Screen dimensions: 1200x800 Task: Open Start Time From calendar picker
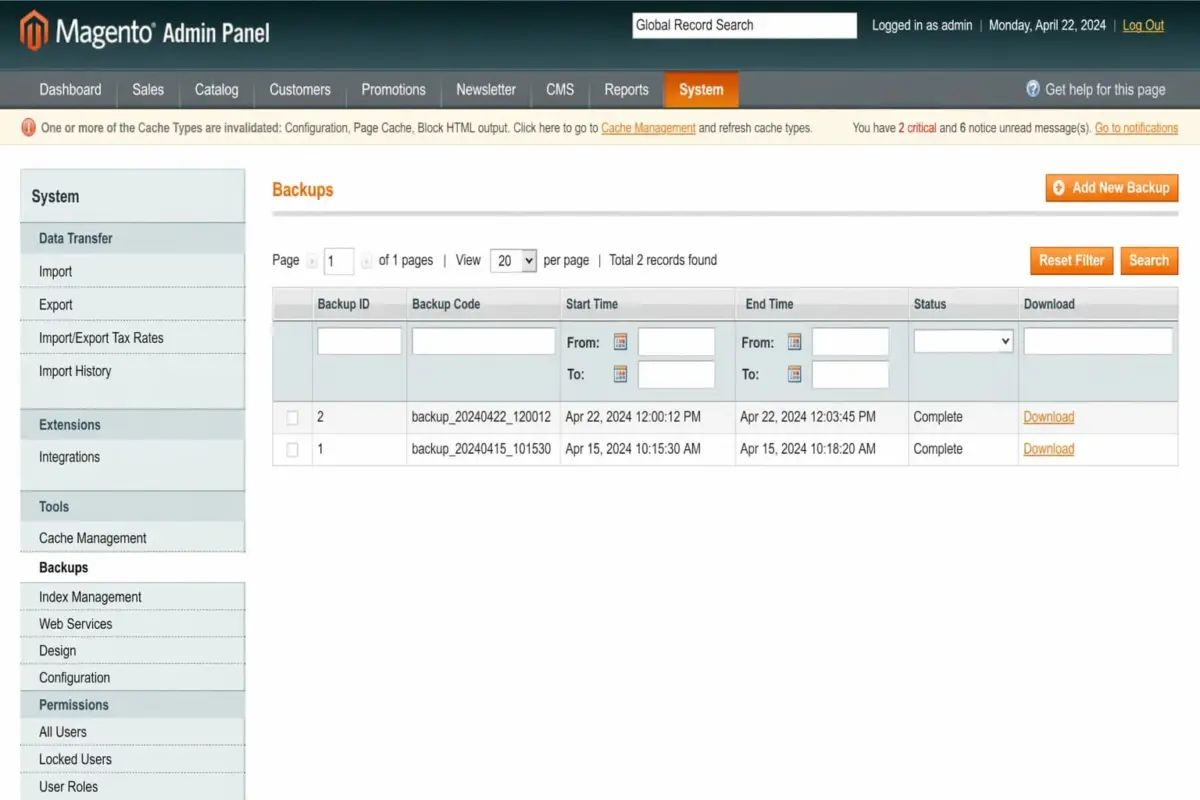pos(620,342)
